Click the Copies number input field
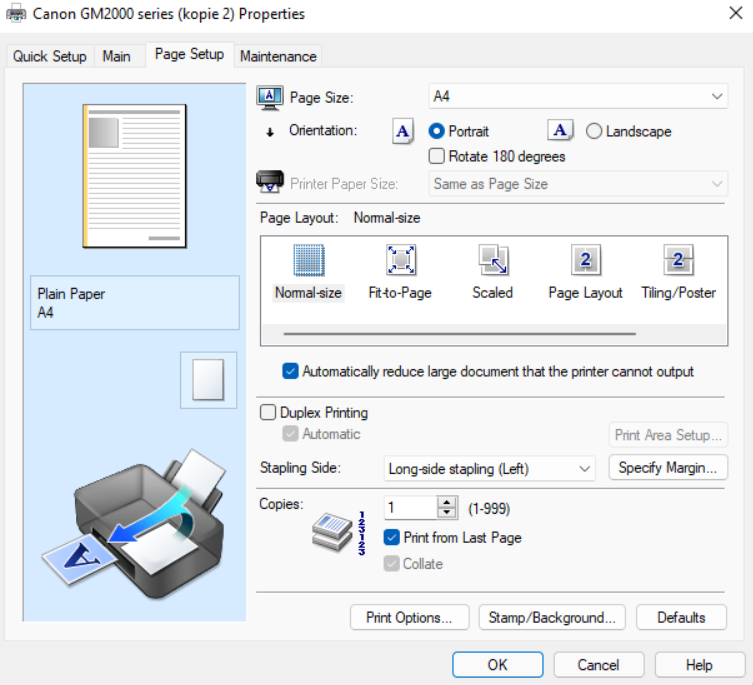The image size is (753, 685). [x=411, y=508]
